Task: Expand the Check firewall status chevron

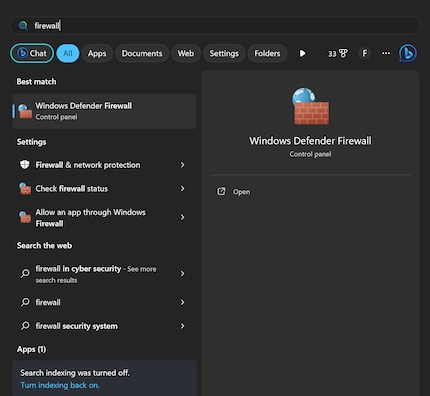Action: click(182, 188)
